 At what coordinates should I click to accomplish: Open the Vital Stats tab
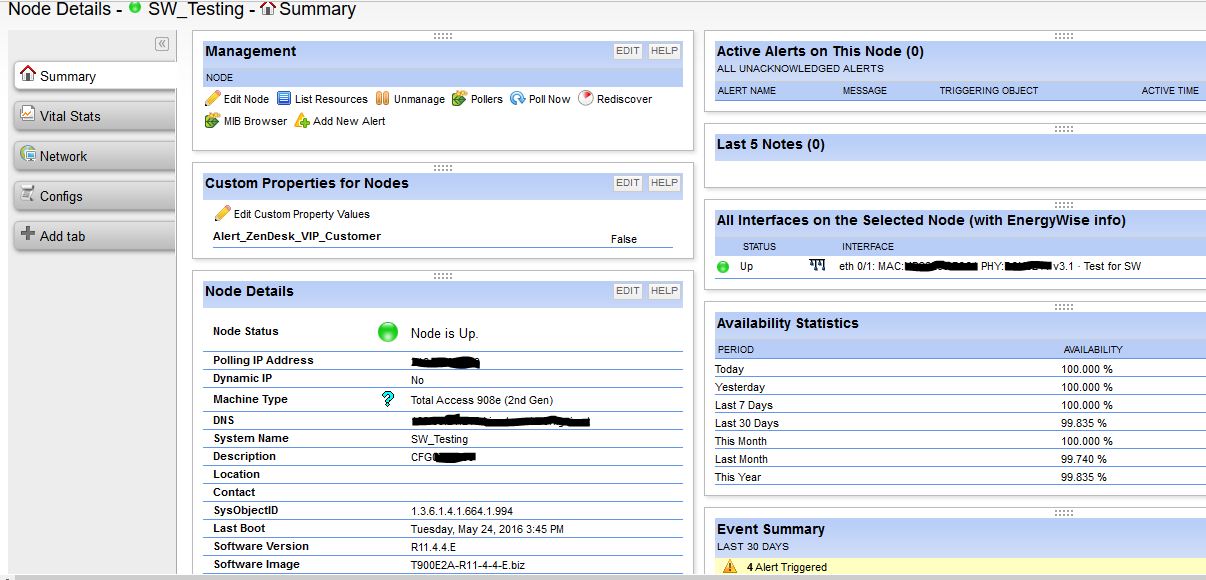coord(94,116)
